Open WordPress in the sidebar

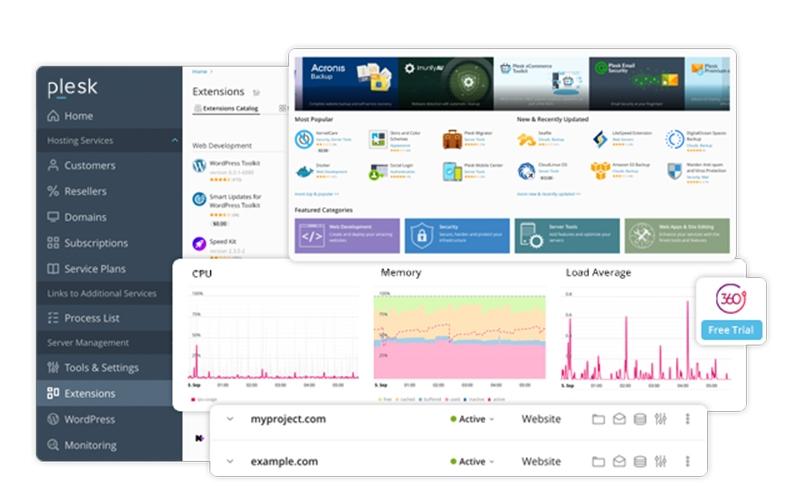pos(81,419)
